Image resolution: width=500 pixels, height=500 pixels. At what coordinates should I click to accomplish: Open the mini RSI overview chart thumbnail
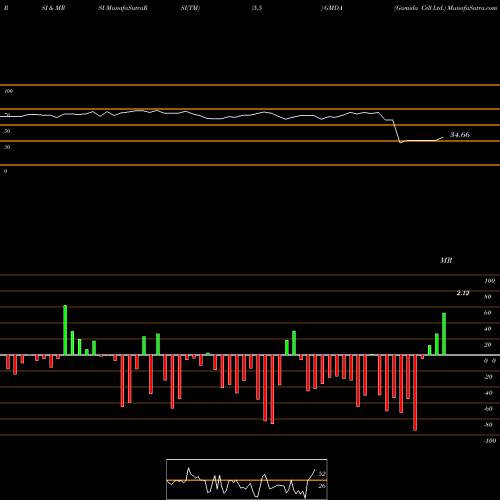[247, 479]
